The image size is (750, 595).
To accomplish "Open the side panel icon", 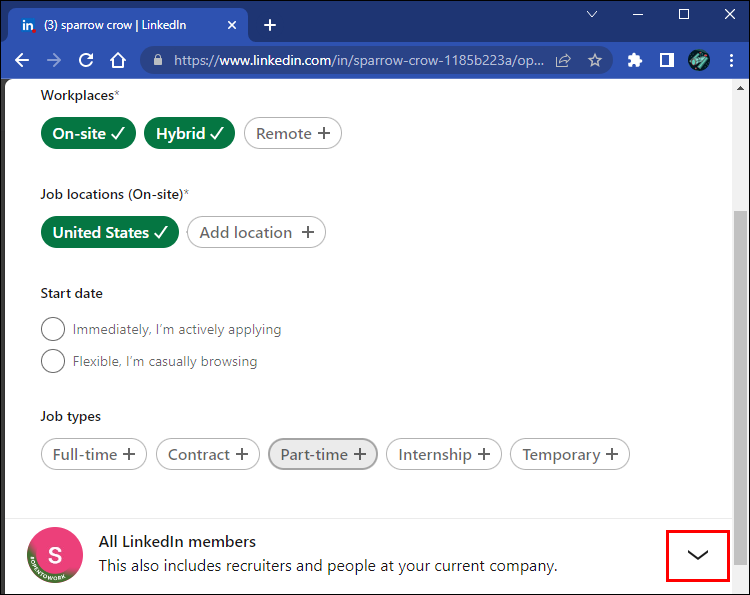I will [666, 60].
